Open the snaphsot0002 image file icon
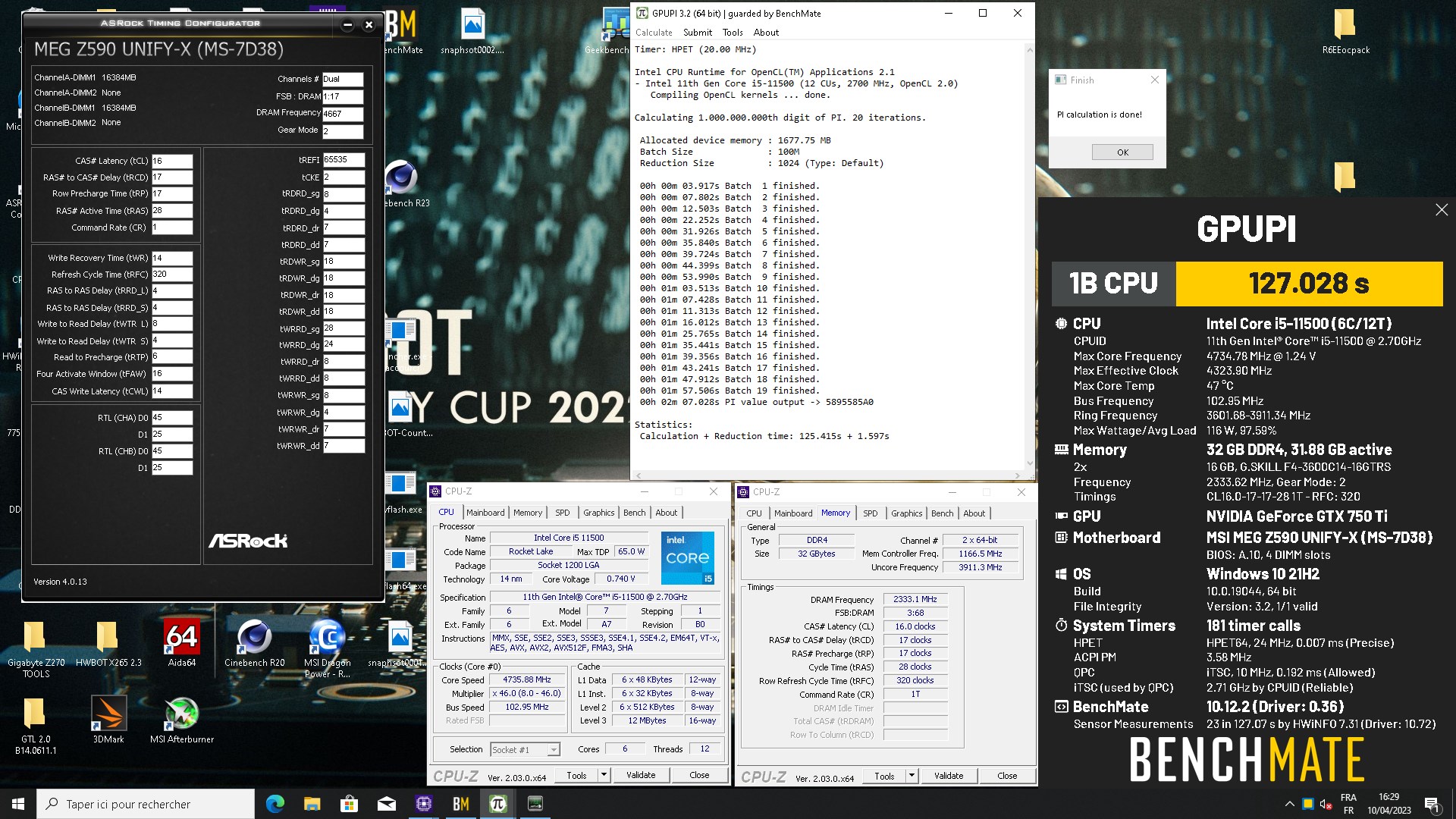Screen dimensions: 1456x819 [x=472, y=32]
